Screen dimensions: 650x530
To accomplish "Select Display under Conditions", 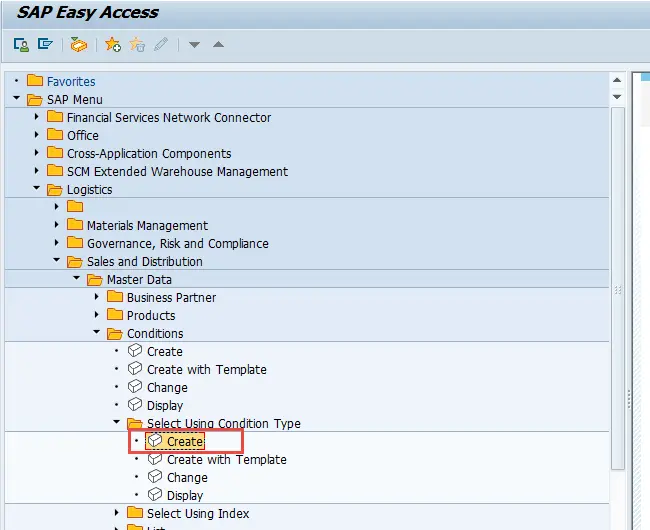I will (165, 405).
